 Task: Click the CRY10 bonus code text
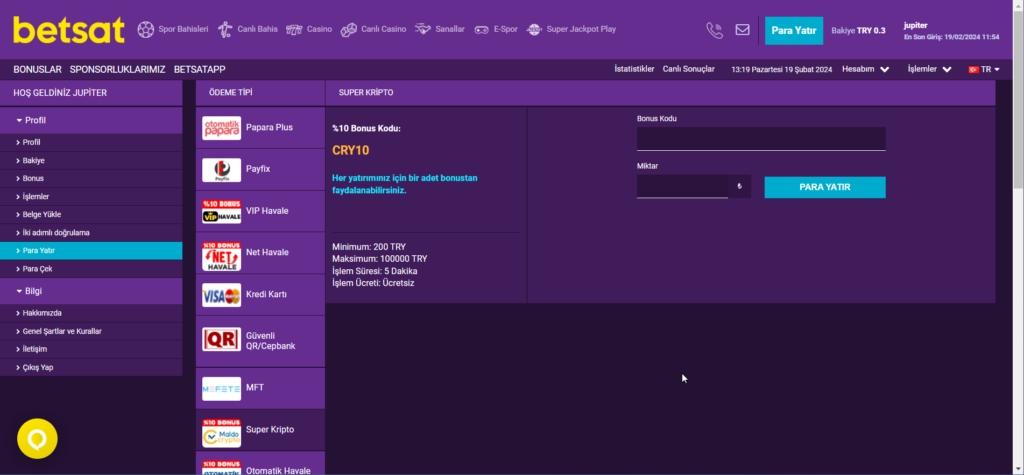tap(351, 150)
